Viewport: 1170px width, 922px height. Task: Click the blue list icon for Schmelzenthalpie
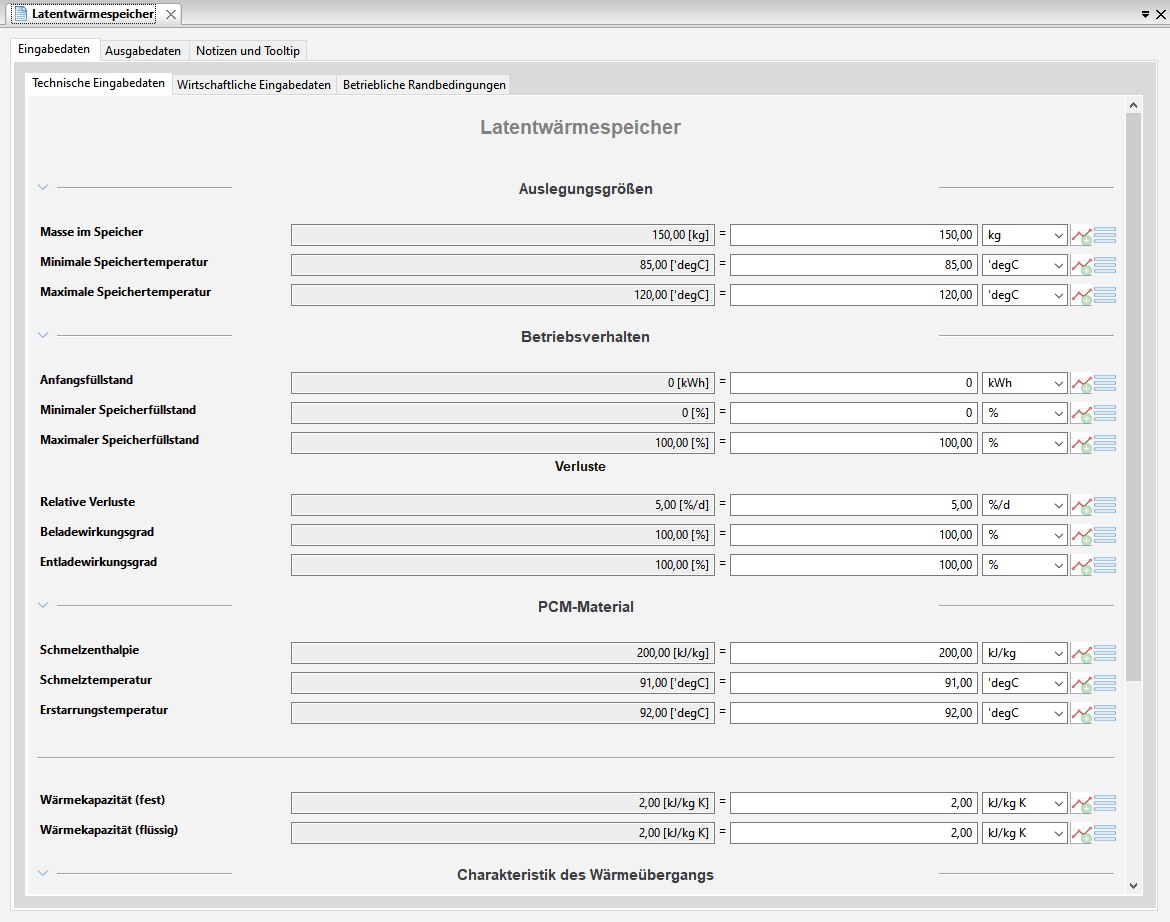(x=1105, y=653)
